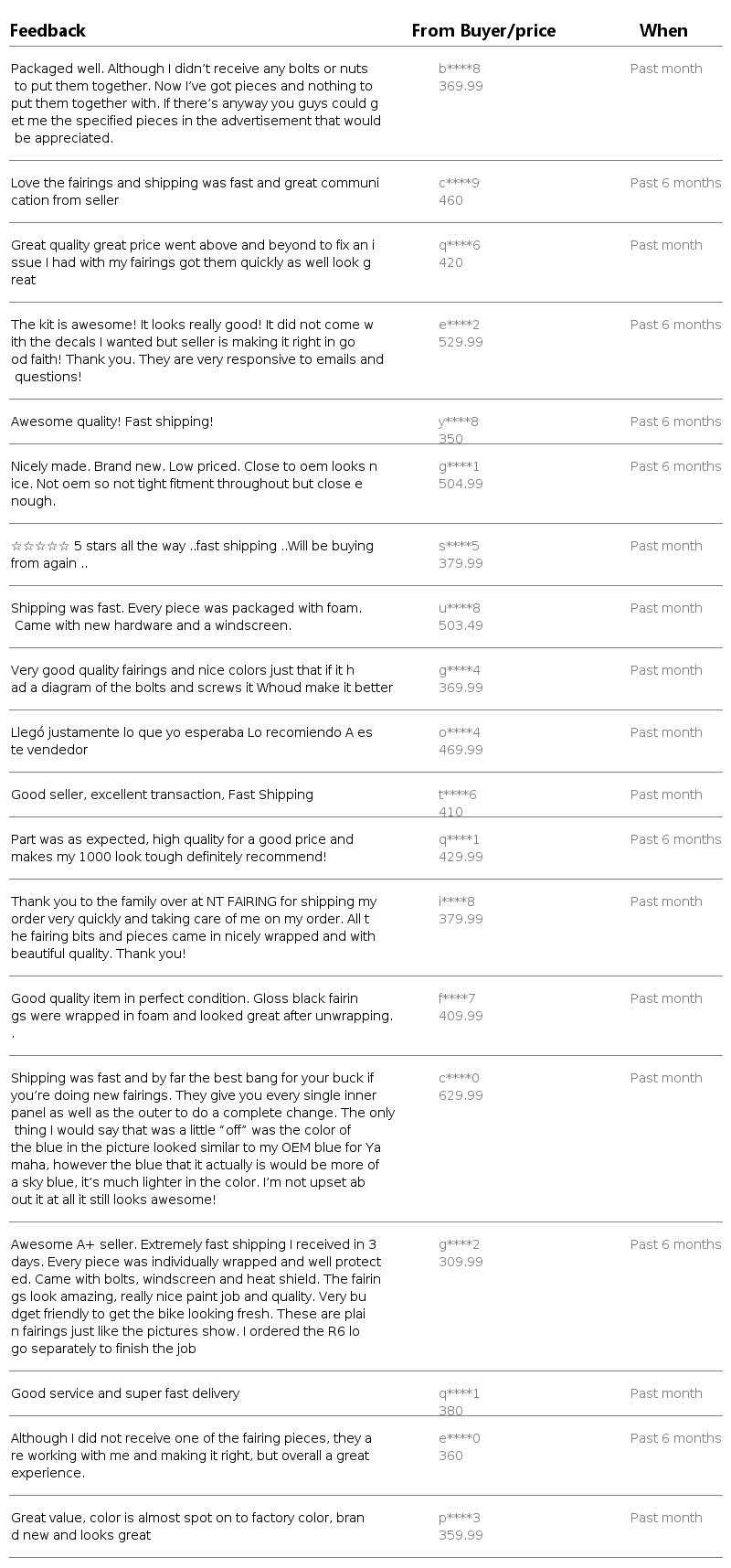Open buyer q****6's entry
Viewport: 731px width, 1568px height.
coord(459,245)
